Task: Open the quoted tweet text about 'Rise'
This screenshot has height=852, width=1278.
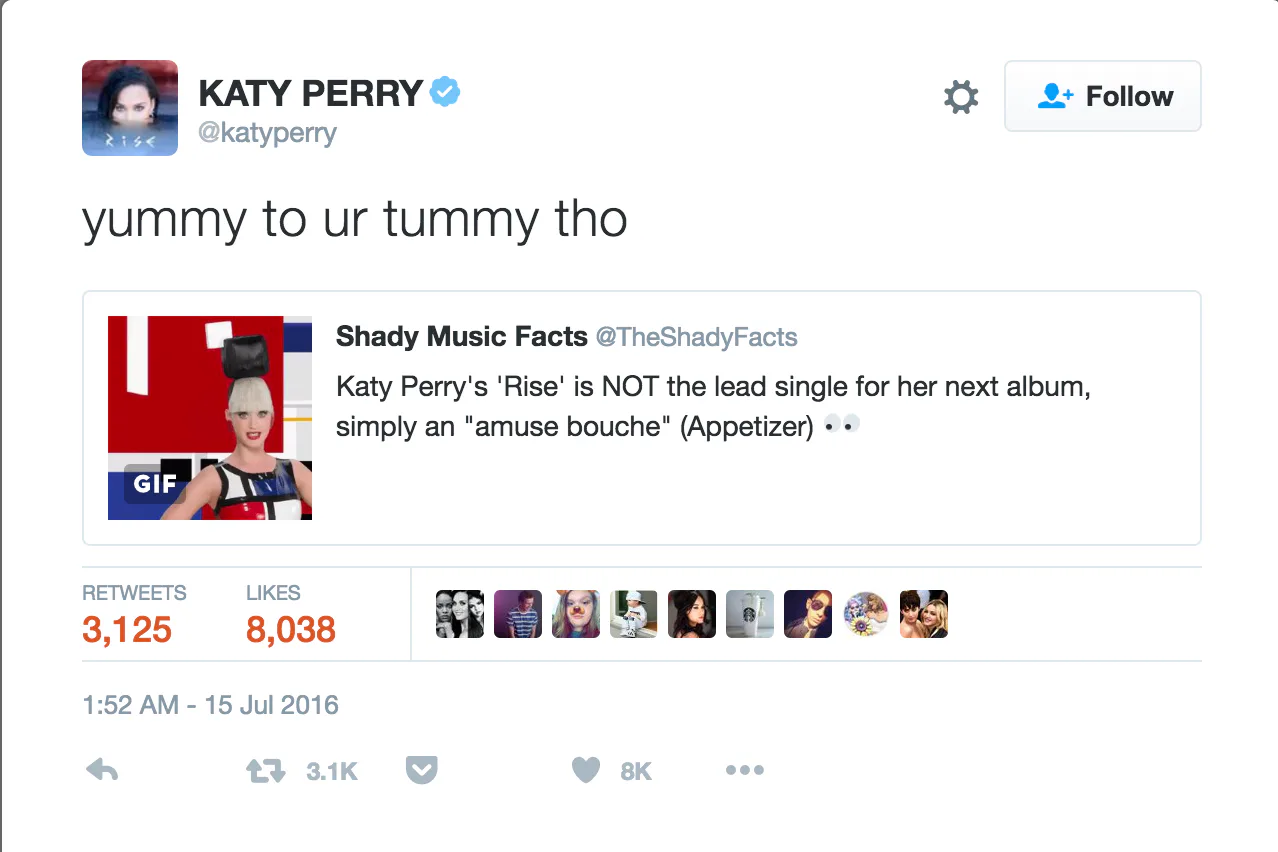Action: point(712,406)
